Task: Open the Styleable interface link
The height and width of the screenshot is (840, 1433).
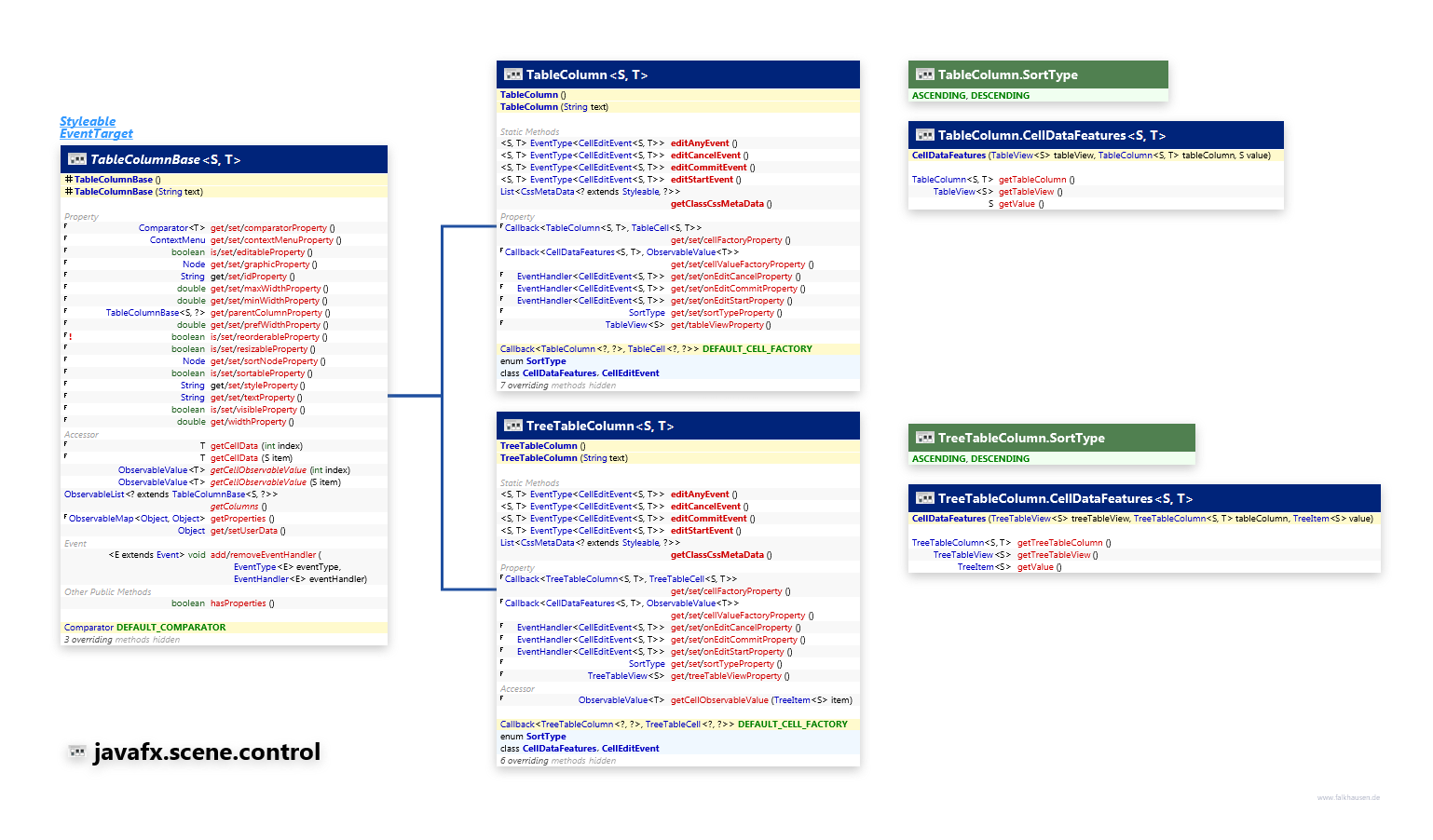Action: coord(88,122)
